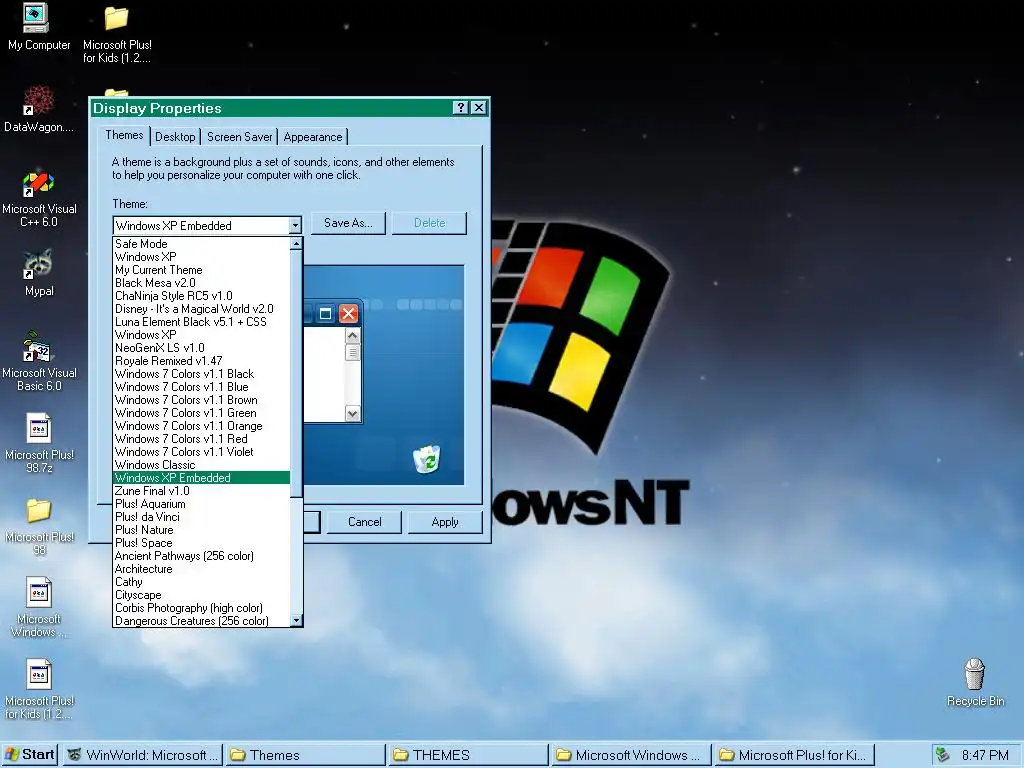
Task: Click the theme list scroll down arrow
Action: [296, 620]
